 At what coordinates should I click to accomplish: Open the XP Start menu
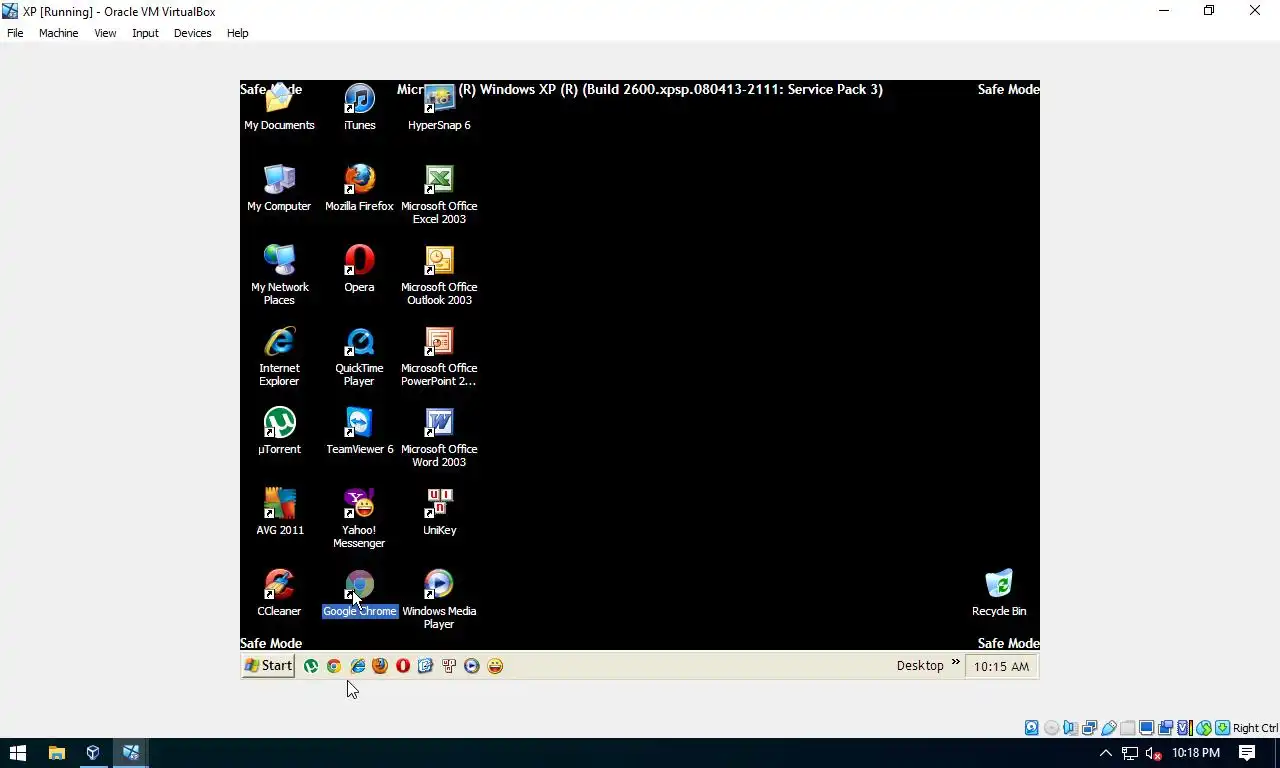point(269,666)
